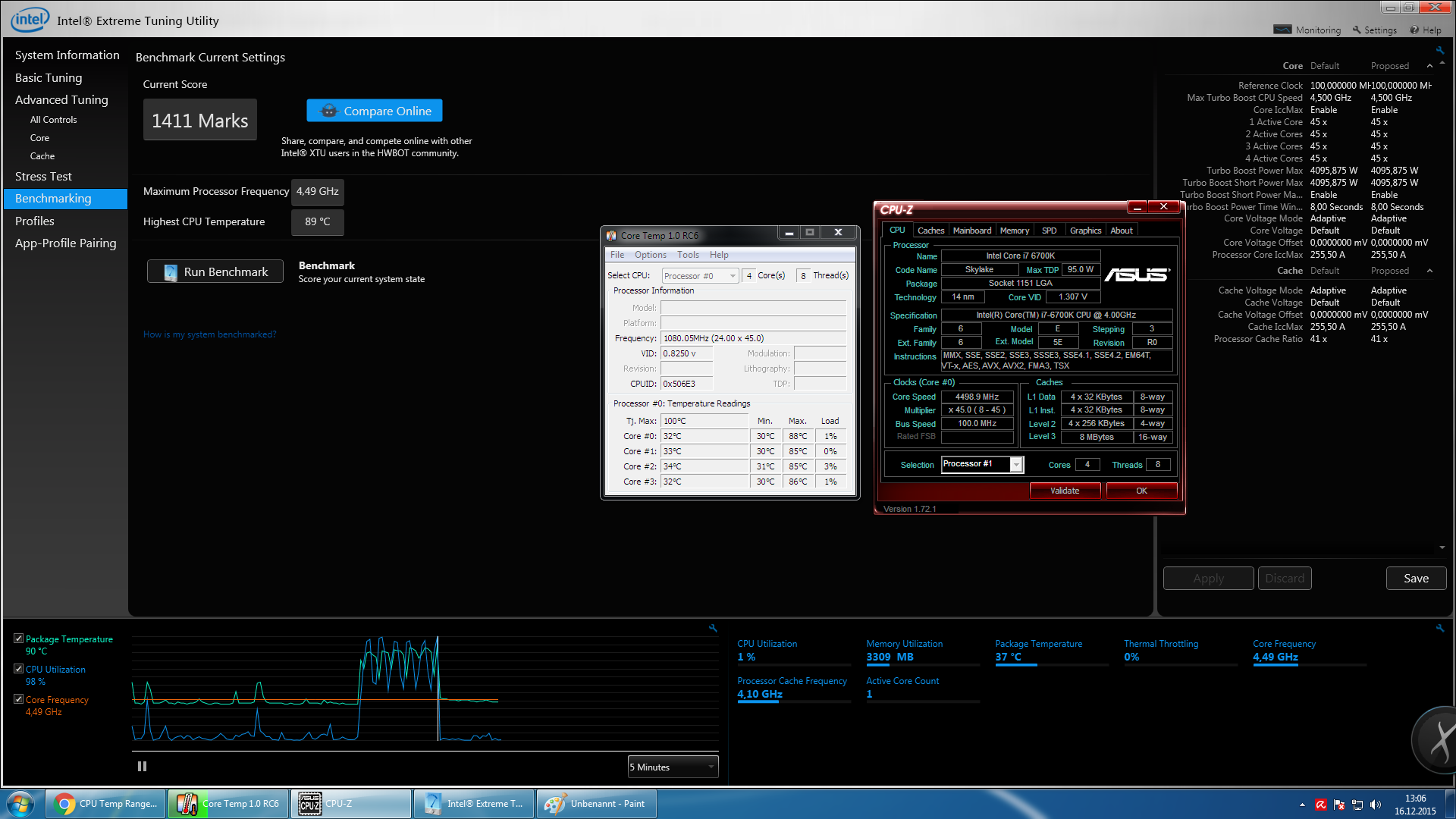The height and width of the screenshot is (819, 1456).
Task: Switch to the Paint taskbar window
Action: 596,804
